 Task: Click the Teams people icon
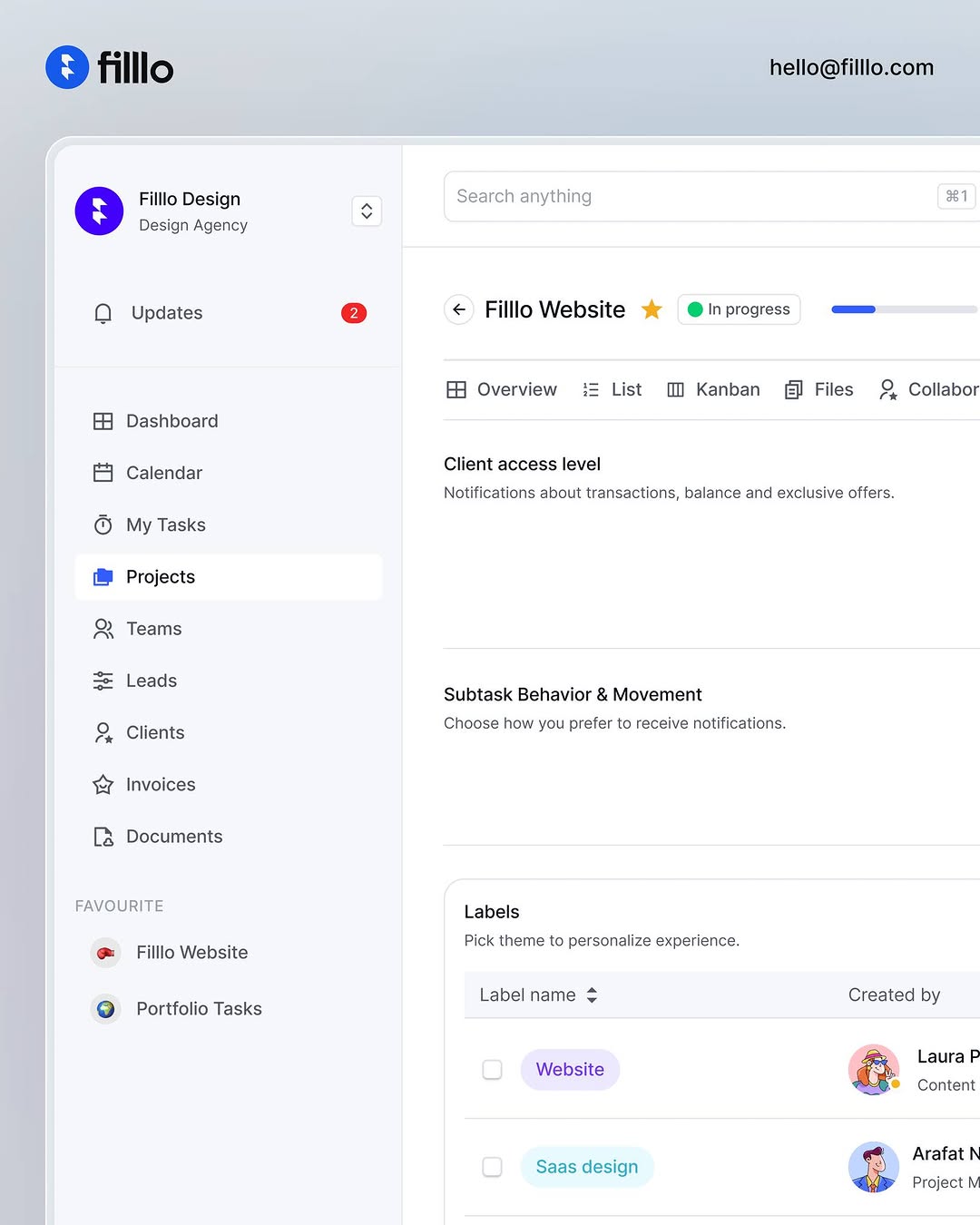tap(103, 629)
